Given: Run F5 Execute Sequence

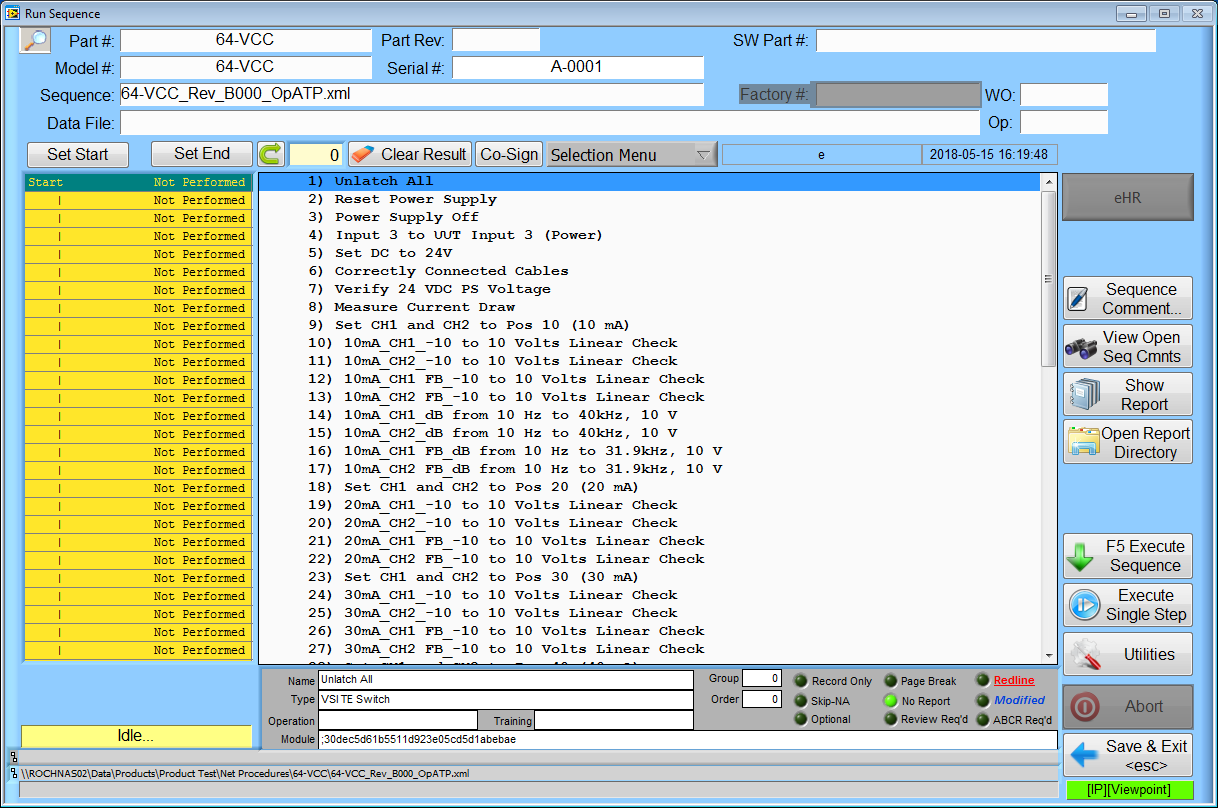Looking at the screenshot, I should click(x=1128, y=556).
